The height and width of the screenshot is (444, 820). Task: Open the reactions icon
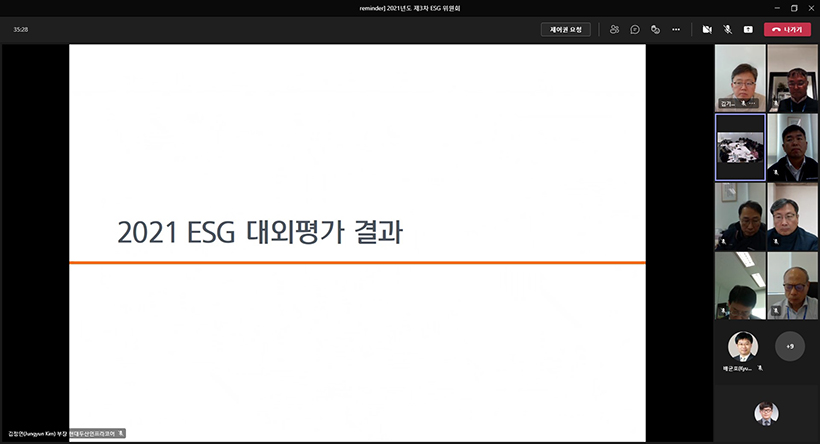655,30
